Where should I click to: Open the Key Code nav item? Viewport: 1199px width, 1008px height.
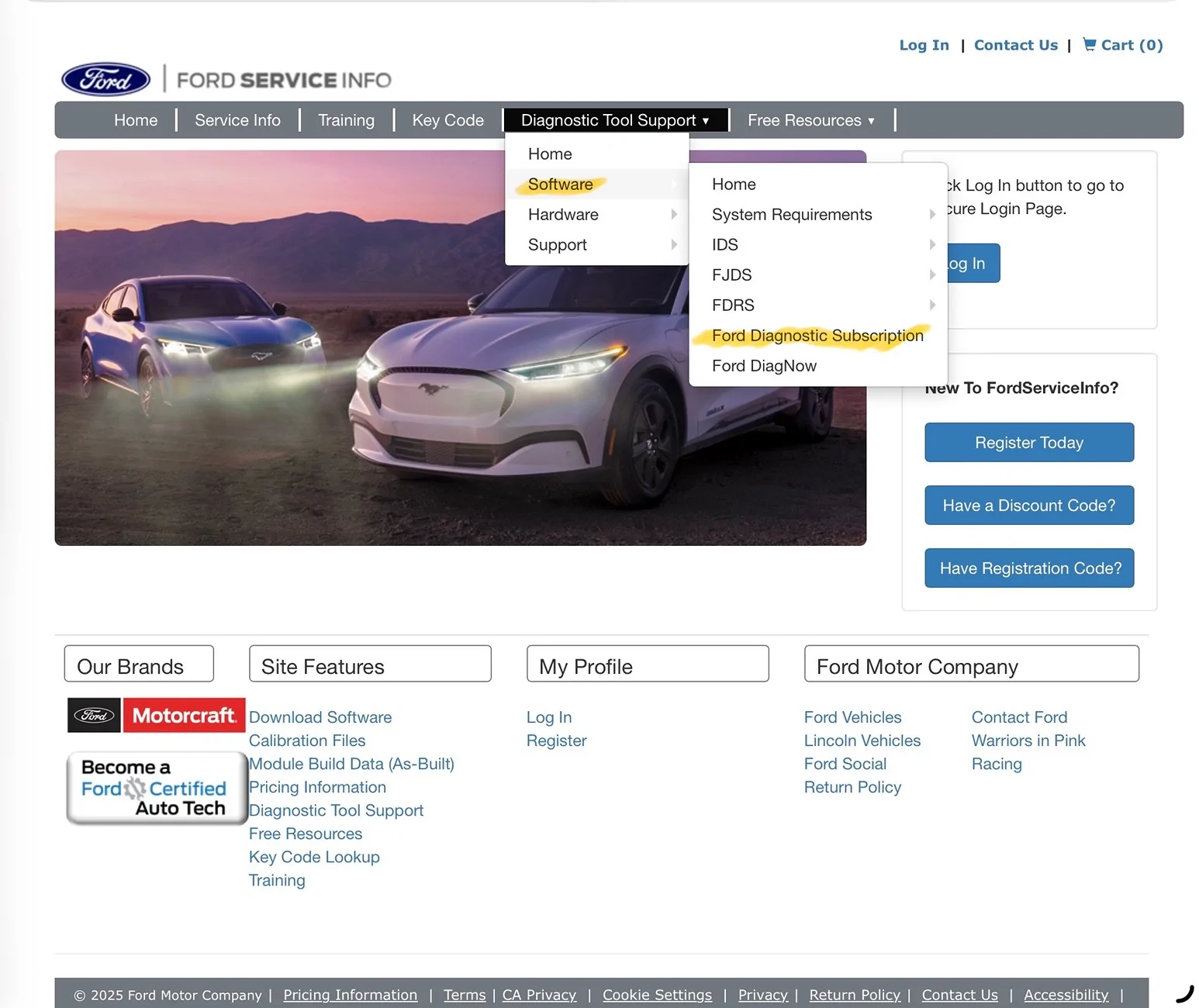447,120
